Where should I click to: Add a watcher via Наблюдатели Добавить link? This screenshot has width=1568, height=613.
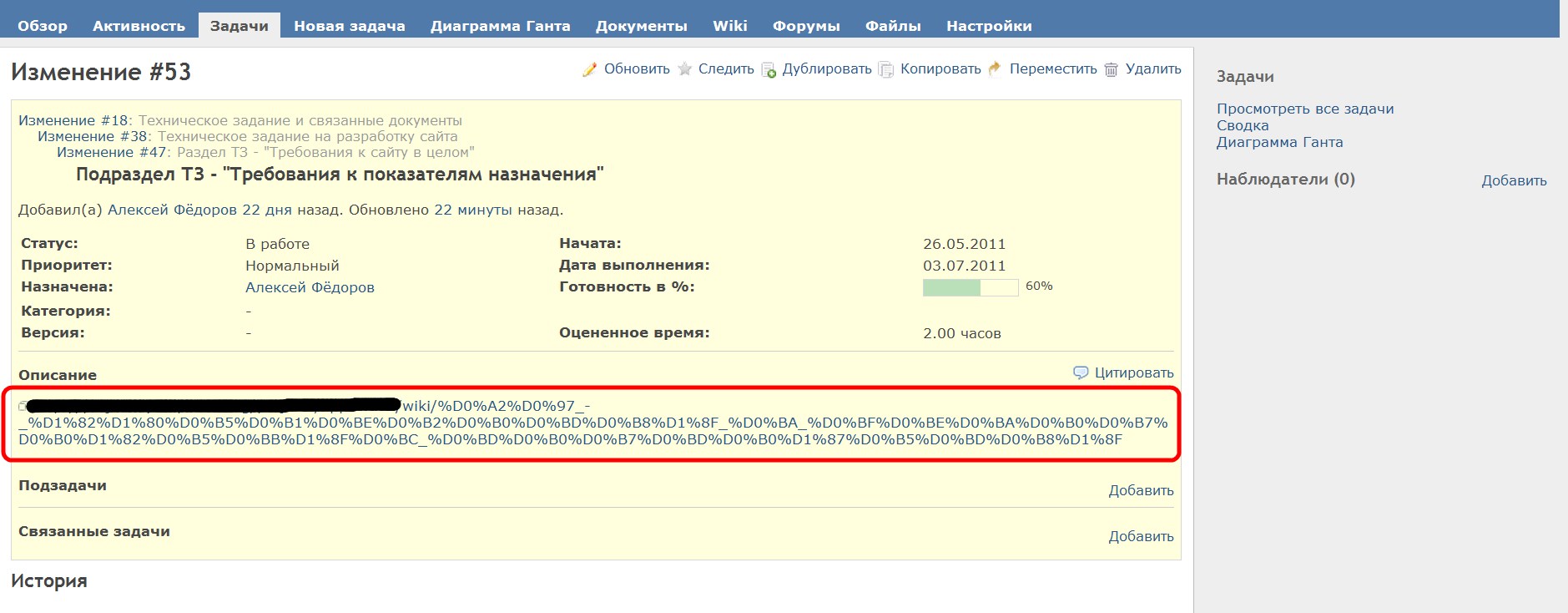[x=1513, y=180]
